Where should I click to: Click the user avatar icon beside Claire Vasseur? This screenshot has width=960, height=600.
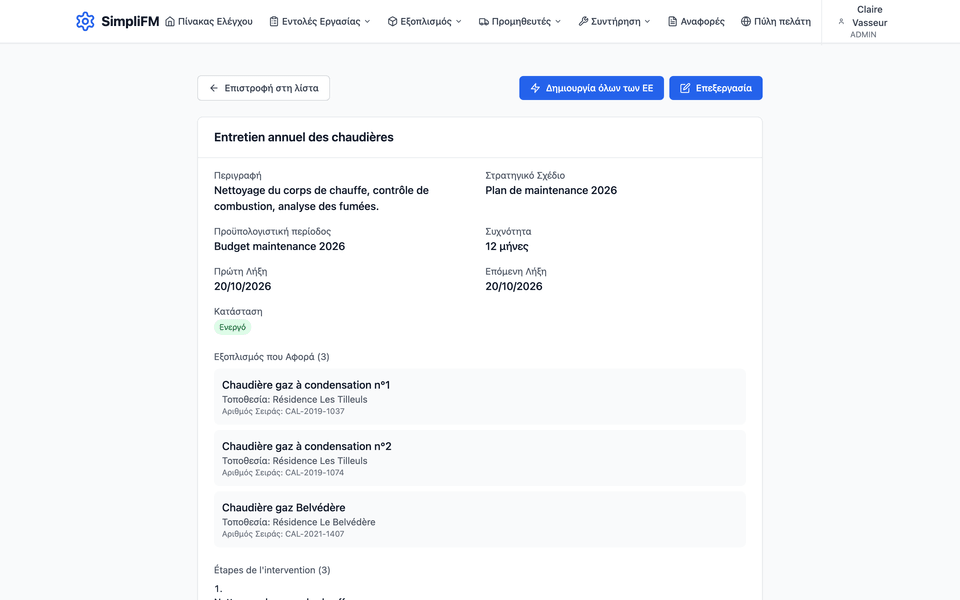click(x=841, y=21)
